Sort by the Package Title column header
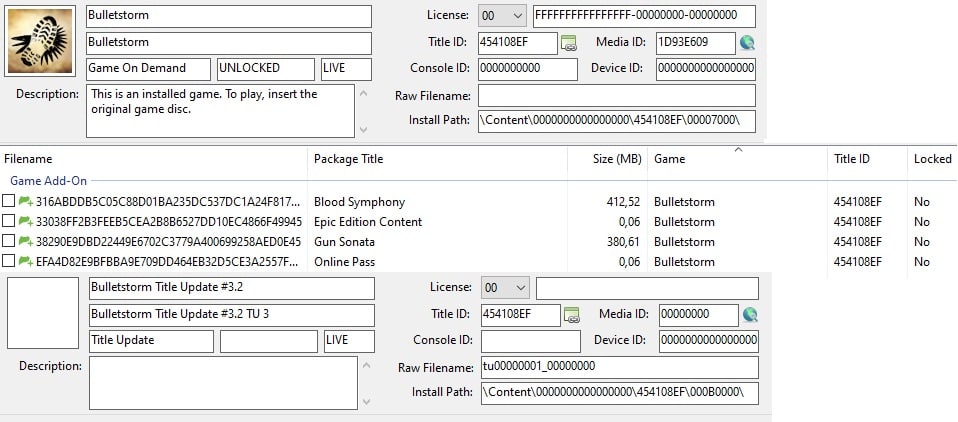The image size is (958, 422). [x=437, y=159]
